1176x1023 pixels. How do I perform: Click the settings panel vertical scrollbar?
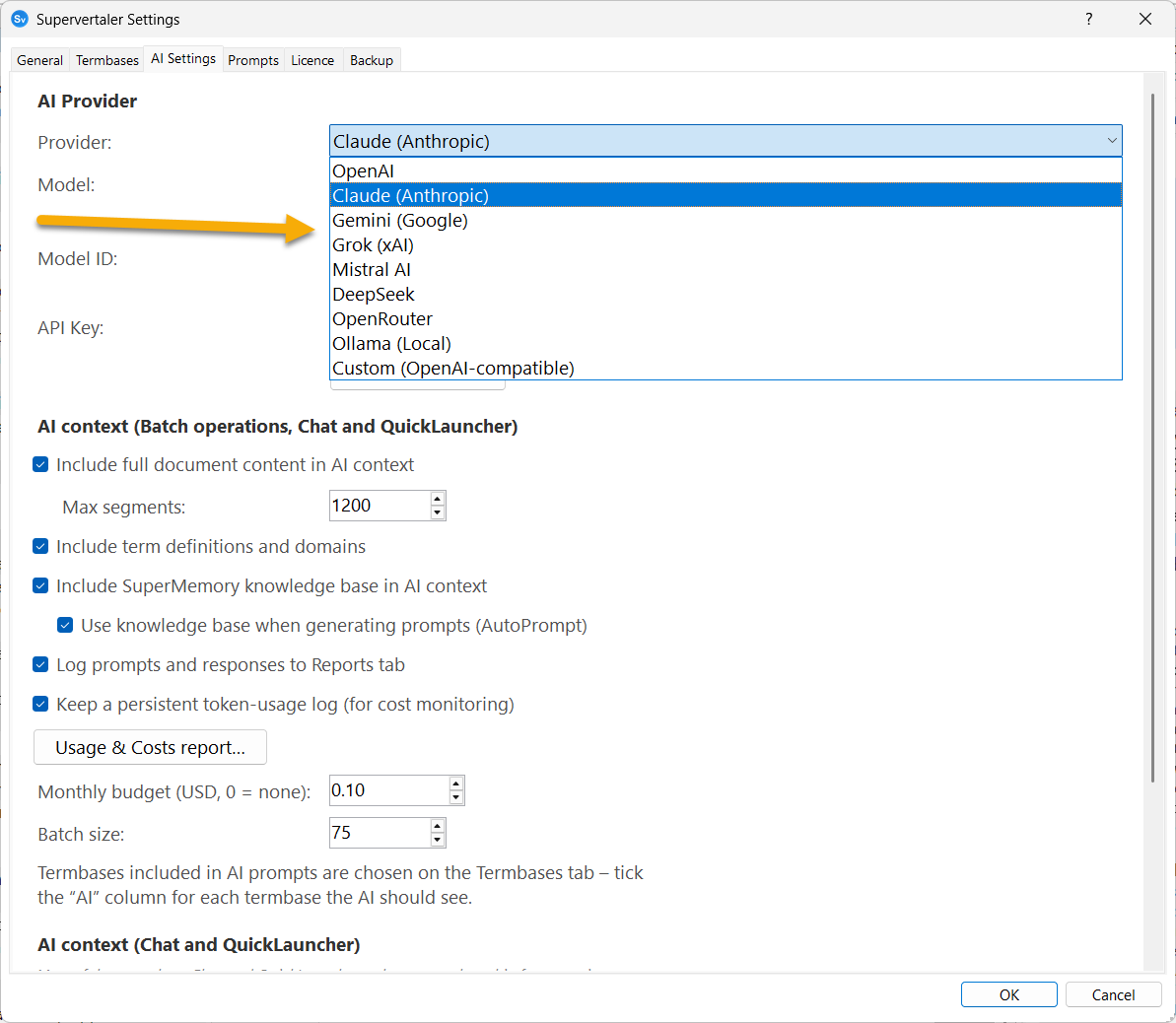(x=1152, y=438)
